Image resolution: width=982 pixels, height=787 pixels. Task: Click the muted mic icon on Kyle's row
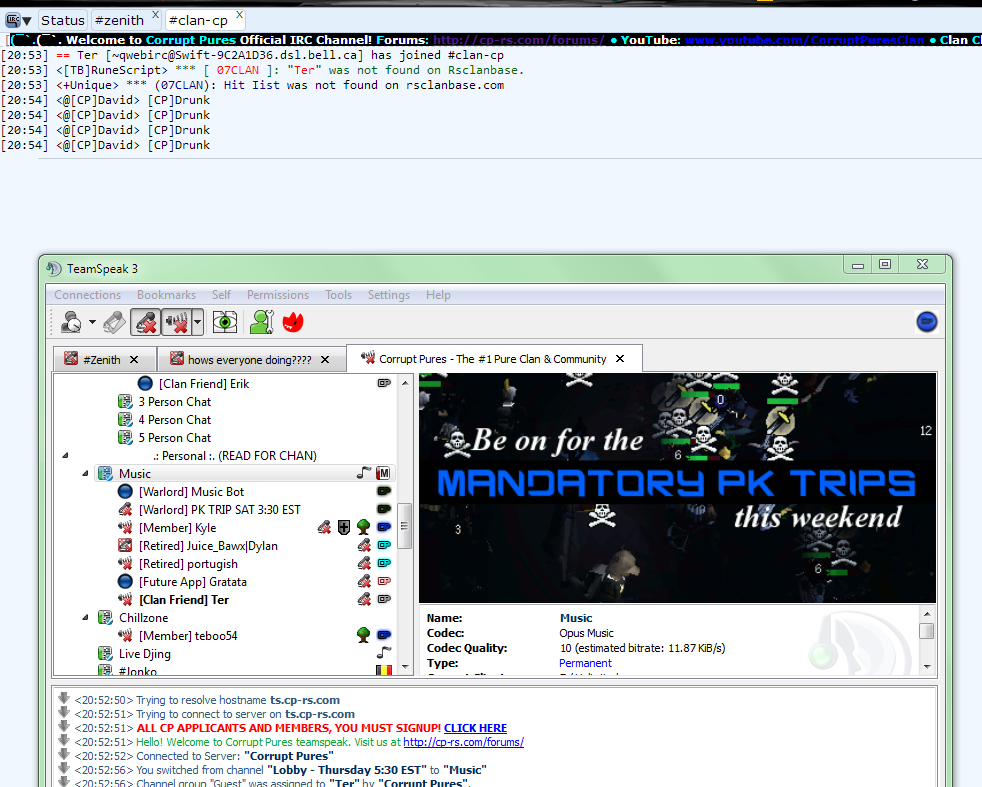point(324,528)
